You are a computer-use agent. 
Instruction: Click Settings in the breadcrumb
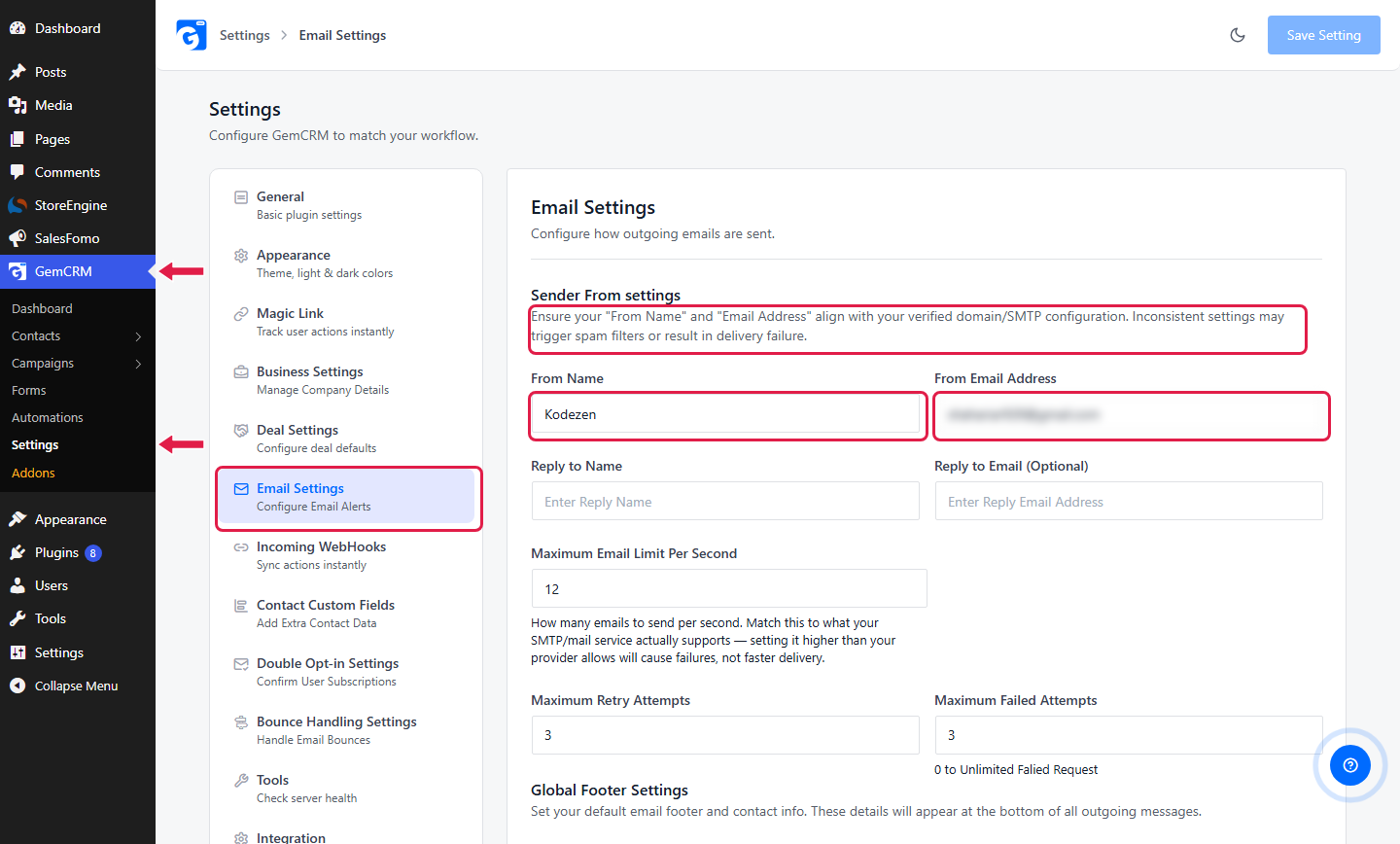pos(245,35)
